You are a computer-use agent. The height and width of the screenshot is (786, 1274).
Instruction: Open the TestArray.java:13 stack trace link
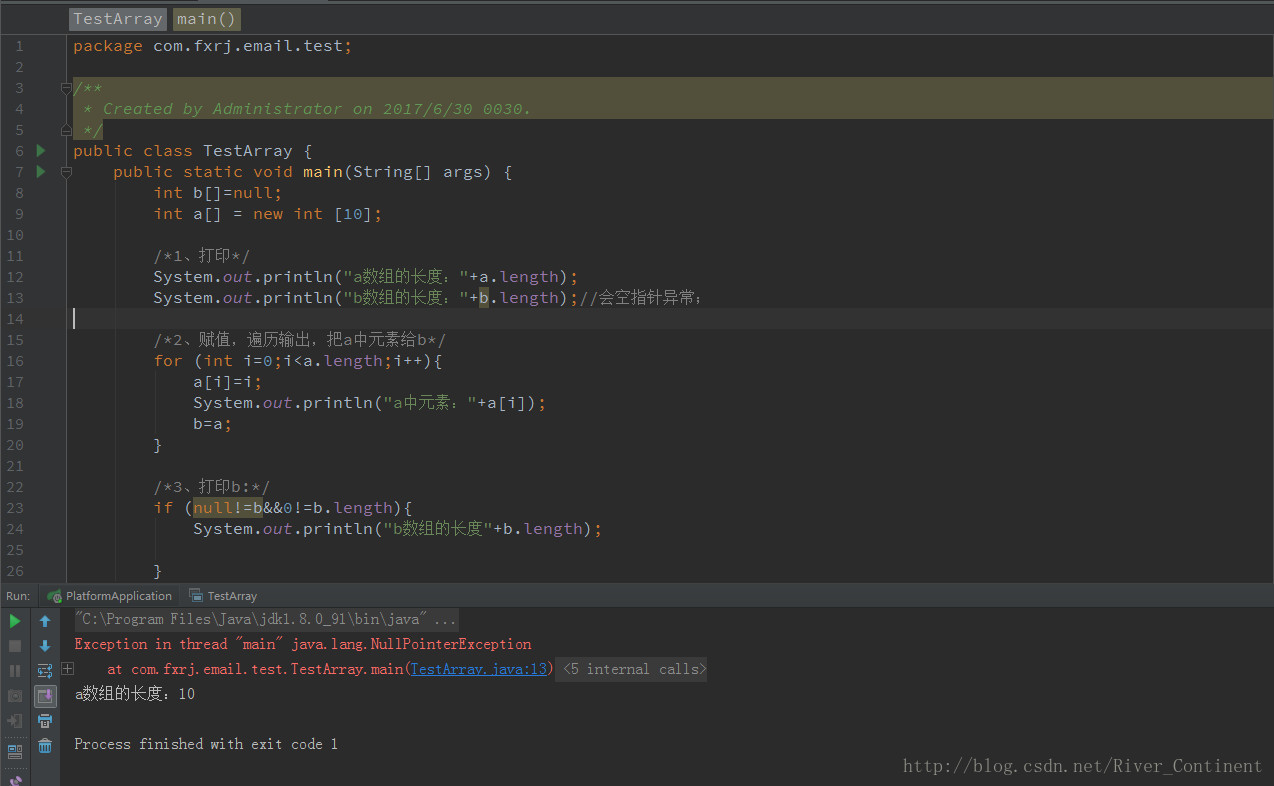[479, 669]
